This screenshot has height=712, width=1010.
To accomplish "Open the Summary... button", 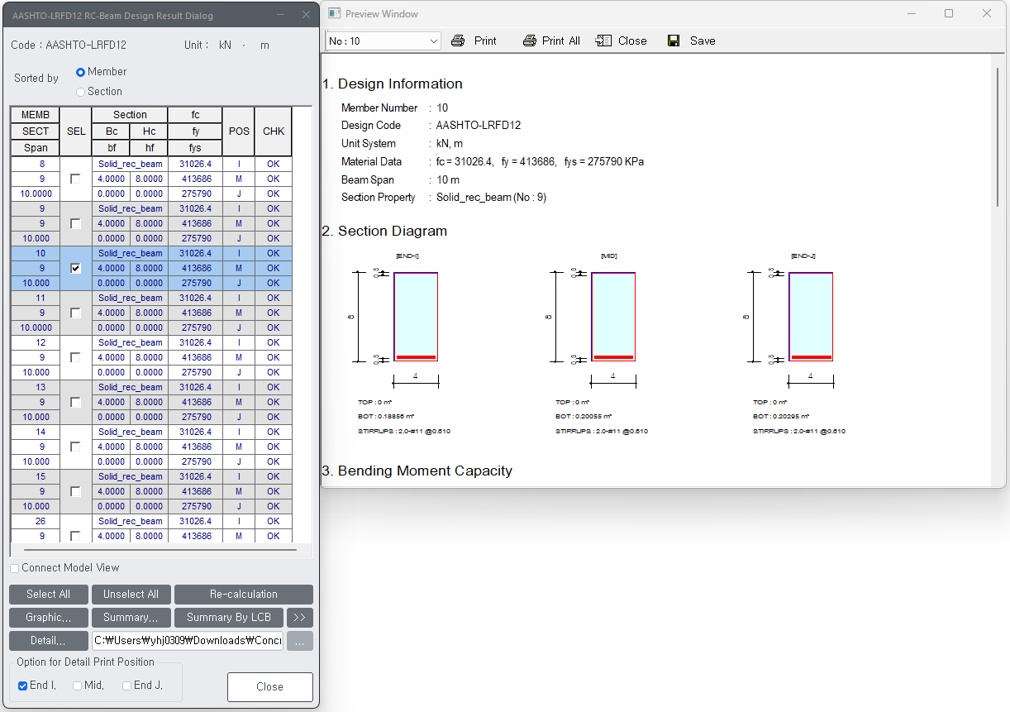I will (131, 617).
